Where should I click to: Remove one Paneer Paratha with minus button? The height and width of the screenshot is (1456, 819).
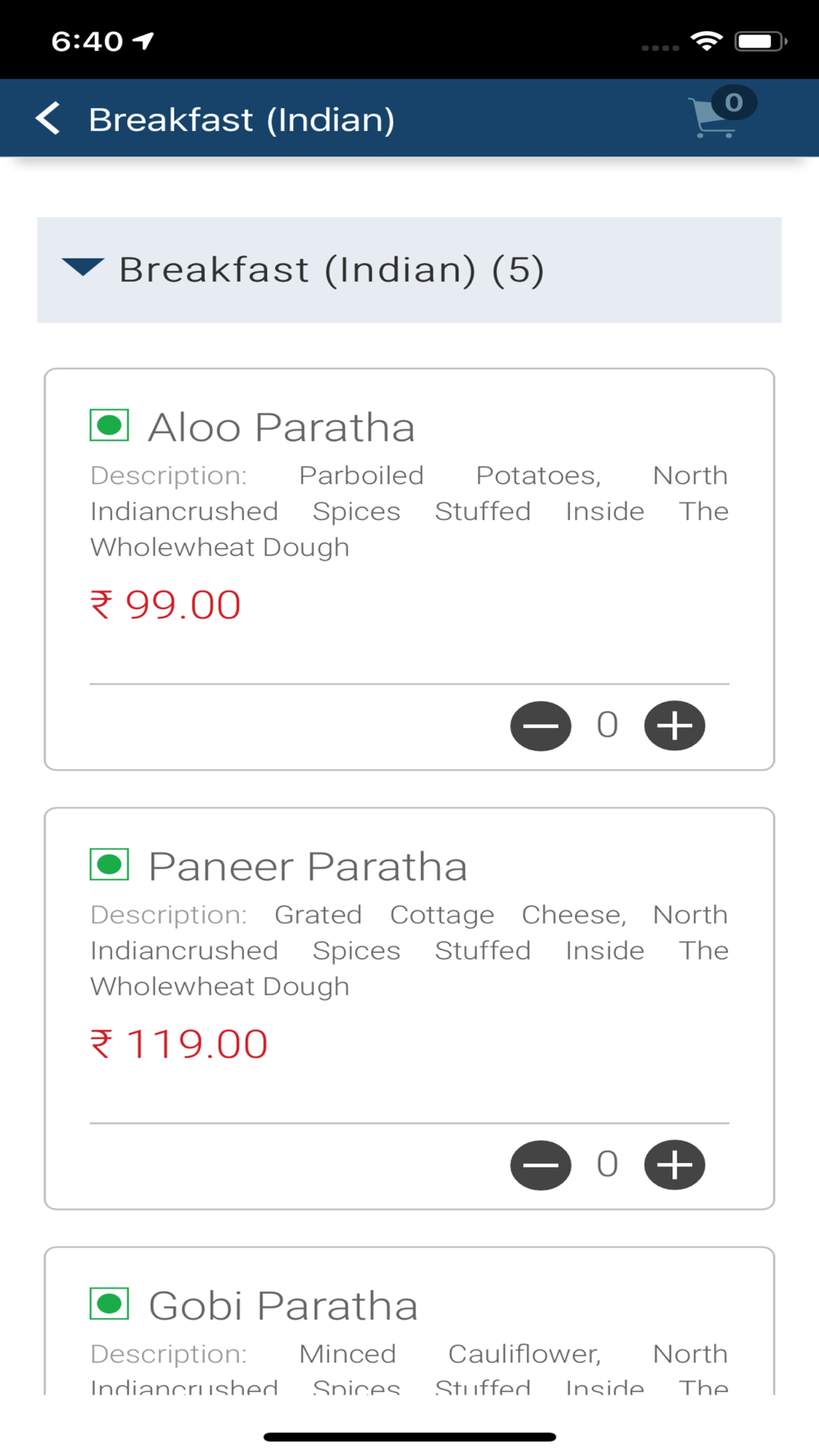pyautogui.click(x=541, y=1164)
